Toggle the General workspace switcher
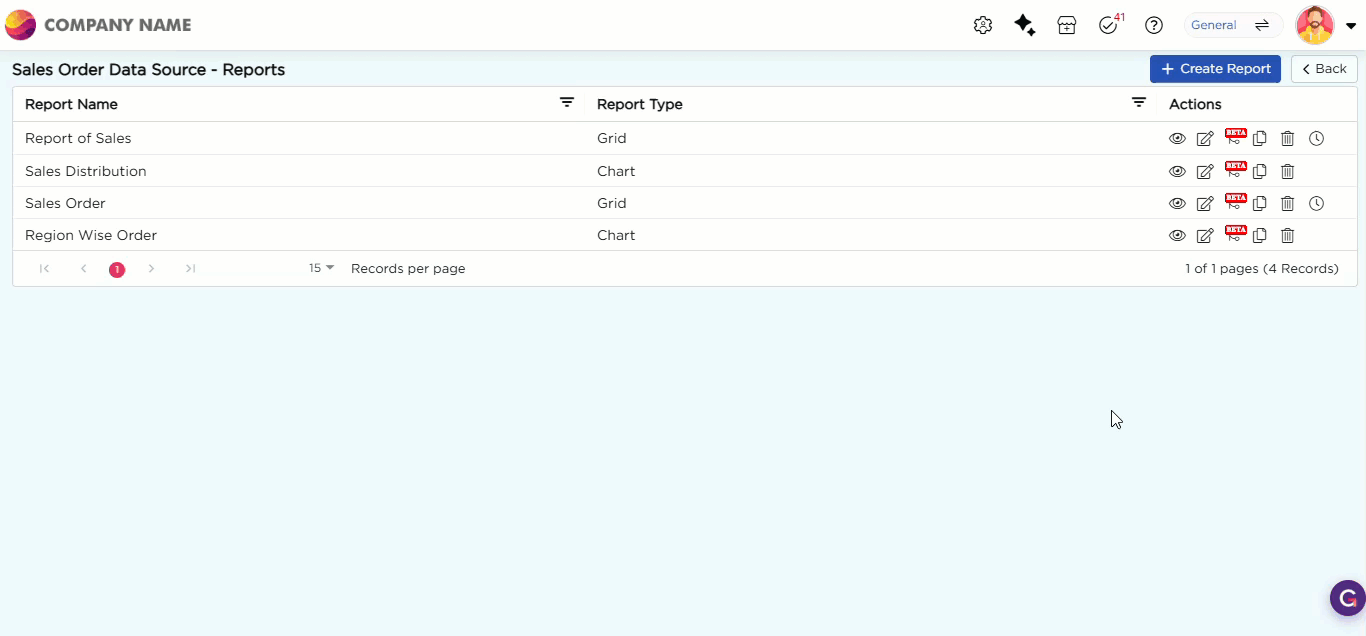The height and width of the screenshot is (636, 1366). tap(1233, 25)
